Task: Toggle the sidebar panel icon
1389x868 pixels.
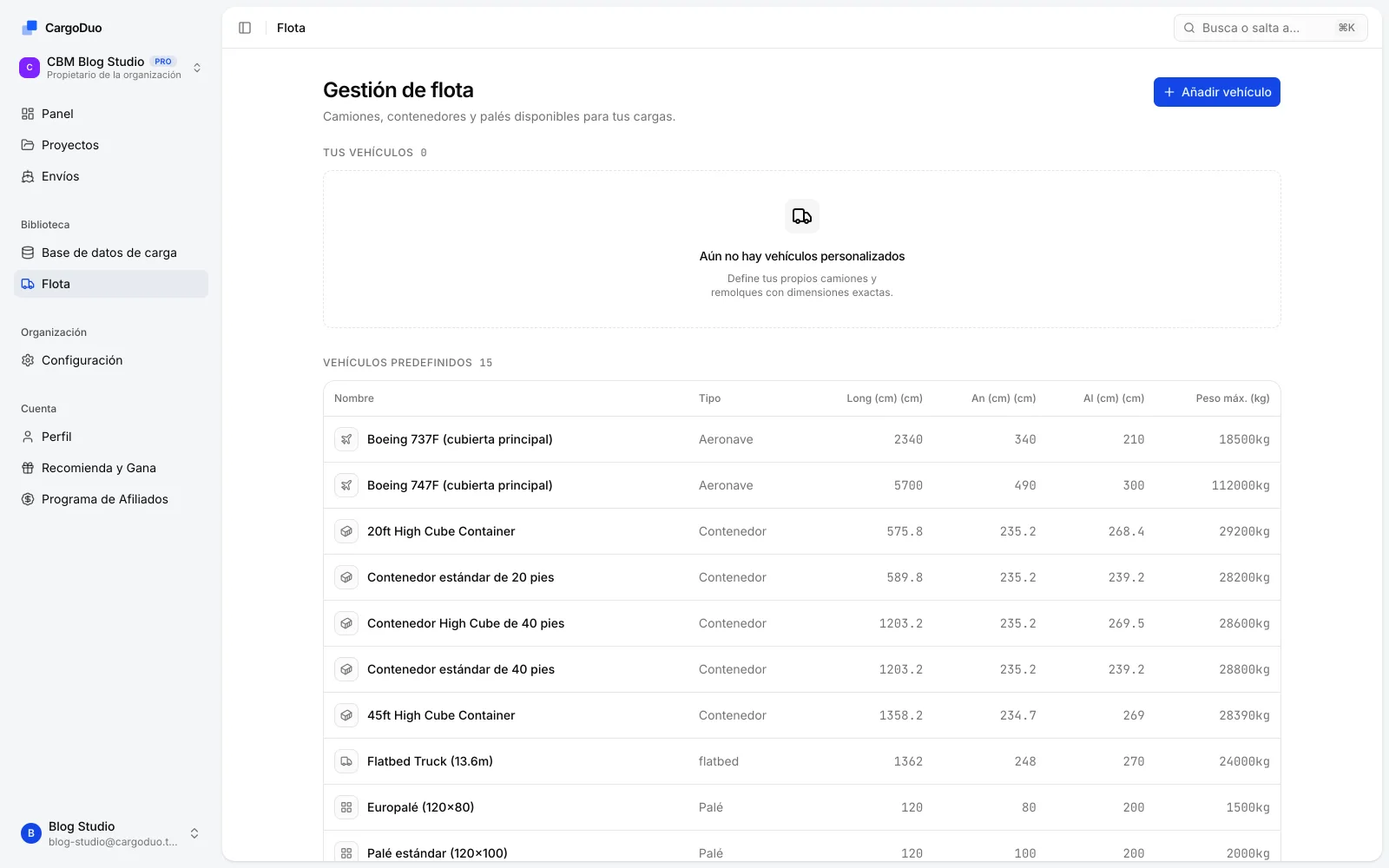Action: click(245, 28)
